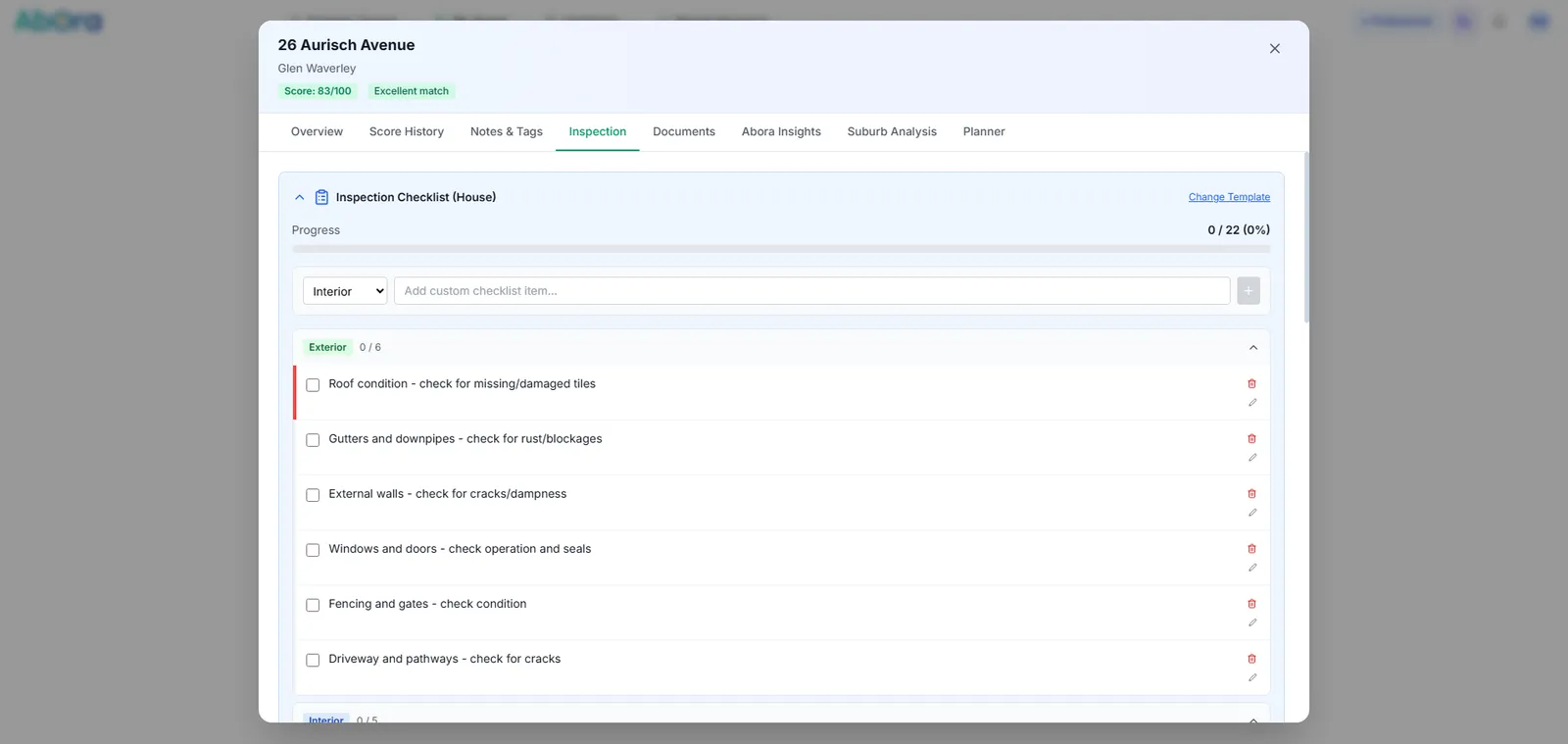Screen dimensions: 1568x744
Task: Tick the Gutters and downpipes checkbox
Action: point(313,440)
